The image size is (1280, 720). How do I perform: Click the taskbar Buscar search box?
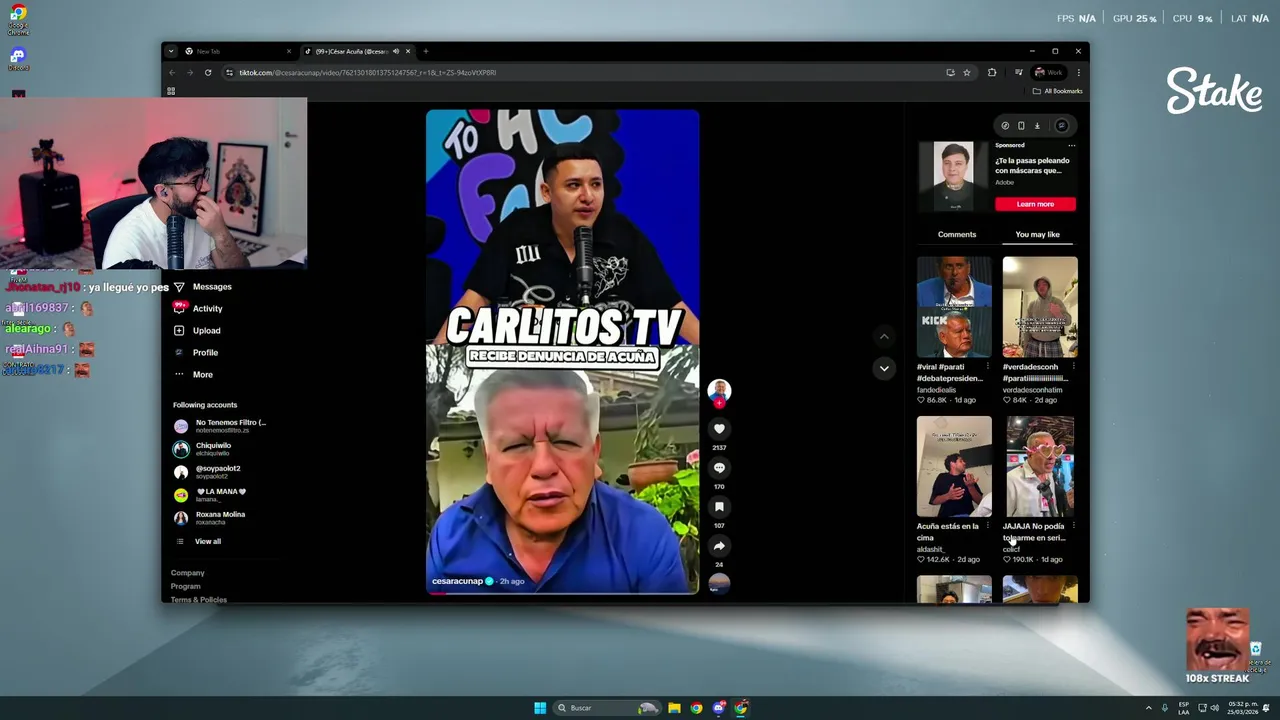pos(608,708)
